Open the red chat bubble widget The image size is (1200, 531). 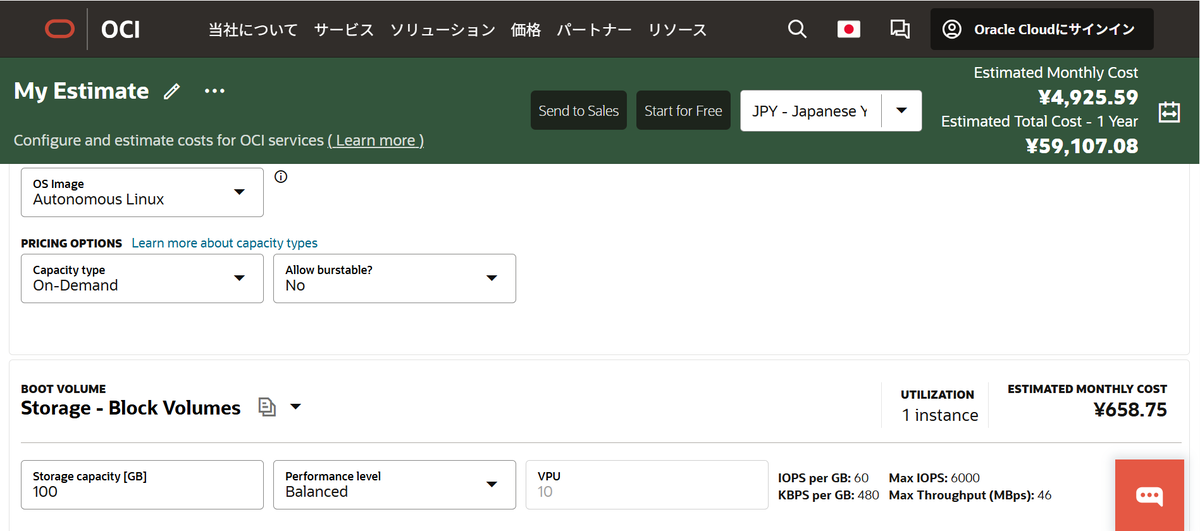1148,495
